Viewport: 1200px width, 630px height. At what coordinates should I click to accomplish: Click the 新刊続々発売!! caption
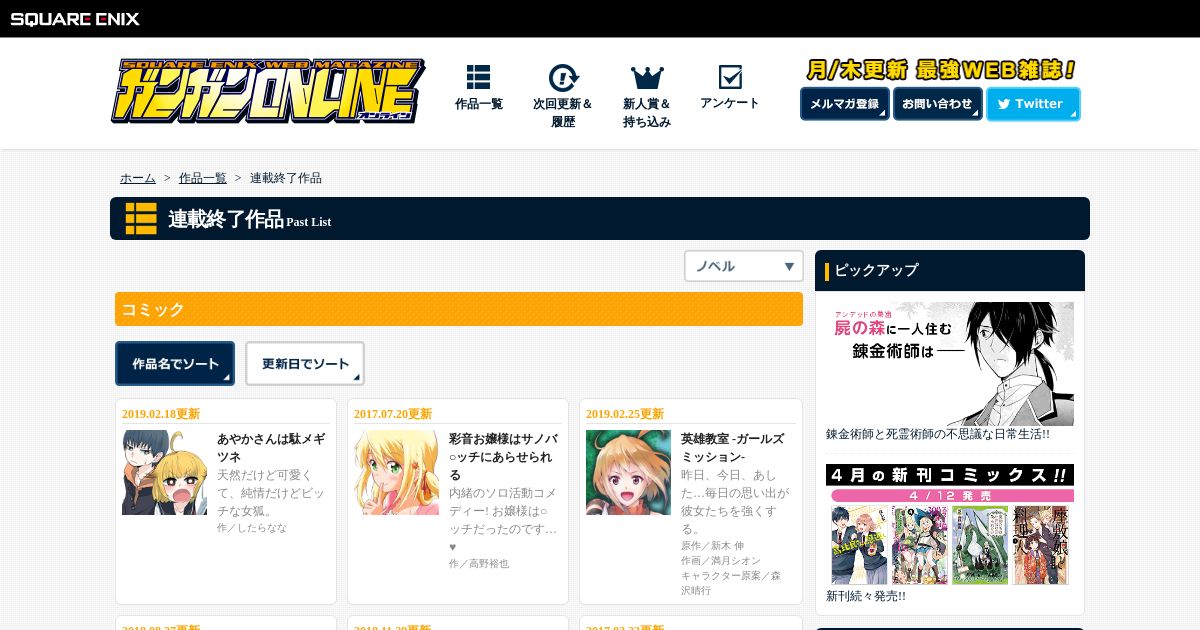point(866,596)
